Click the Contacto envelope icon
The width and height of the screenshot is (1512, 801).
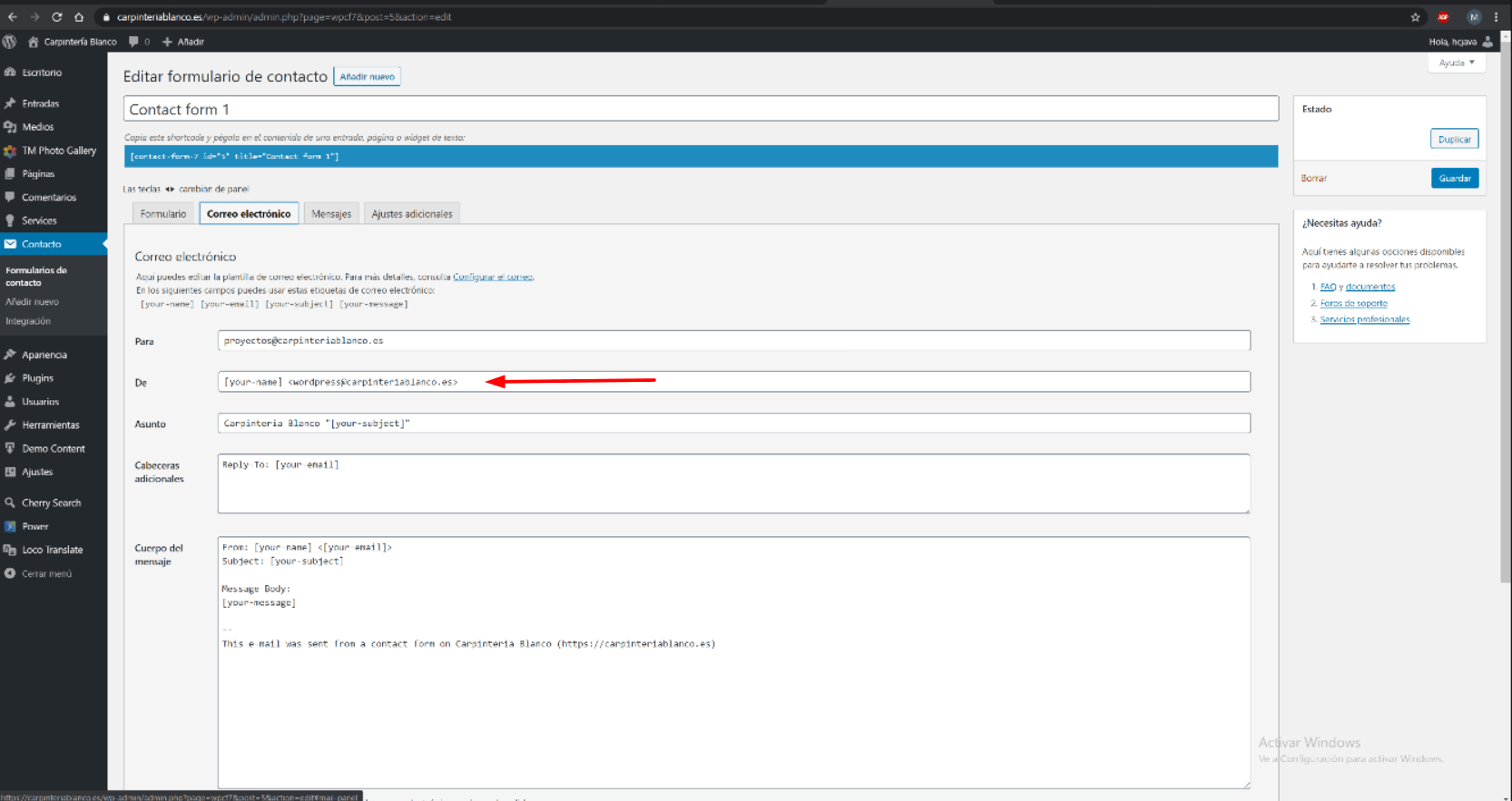(10, 244)
